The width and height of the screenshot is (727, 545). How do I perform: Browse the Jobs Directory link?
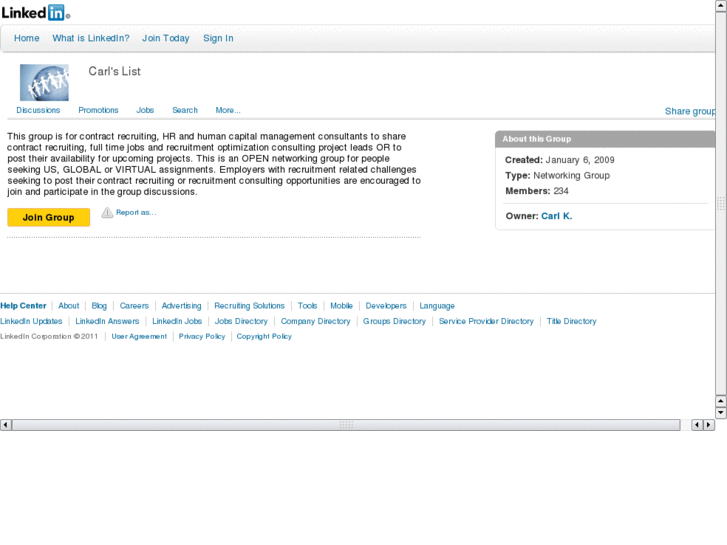[241, 321]
